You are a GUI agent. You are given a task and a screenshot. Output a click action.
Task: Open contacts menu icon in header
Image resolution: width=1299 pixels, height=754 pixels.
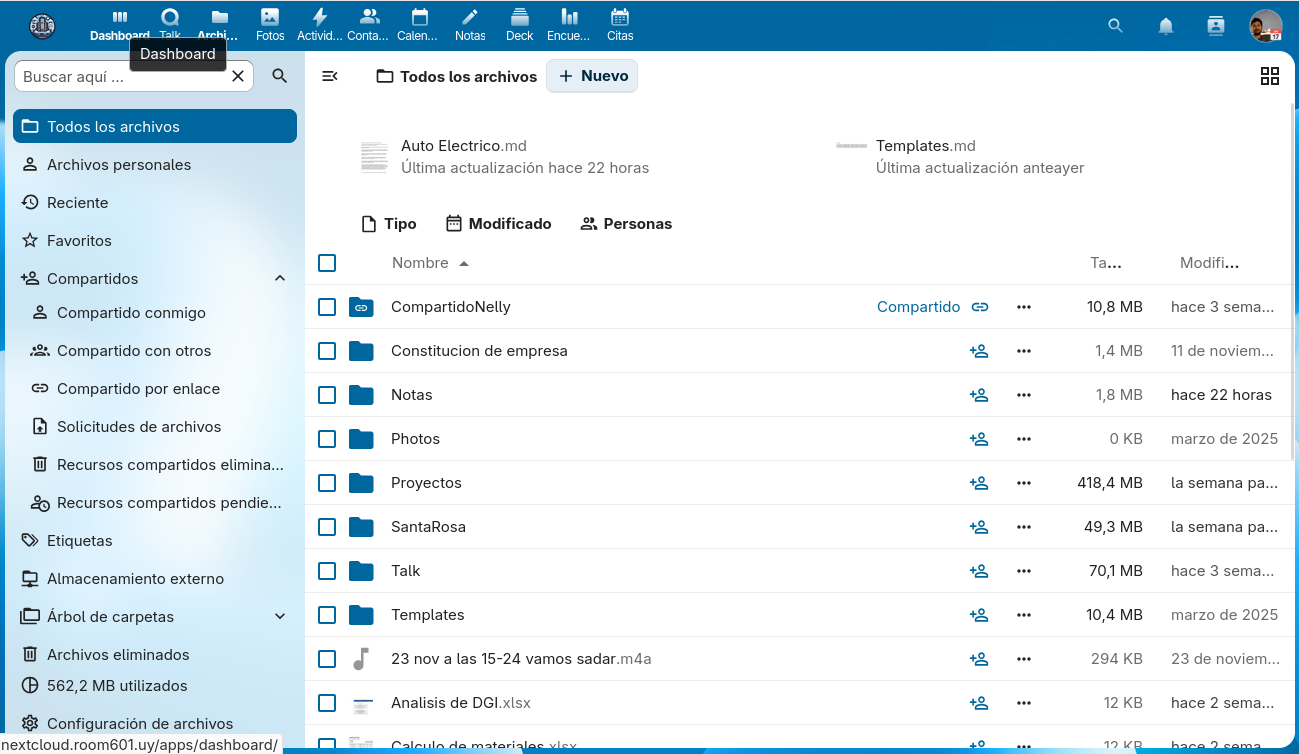[x=1216, y=26]
